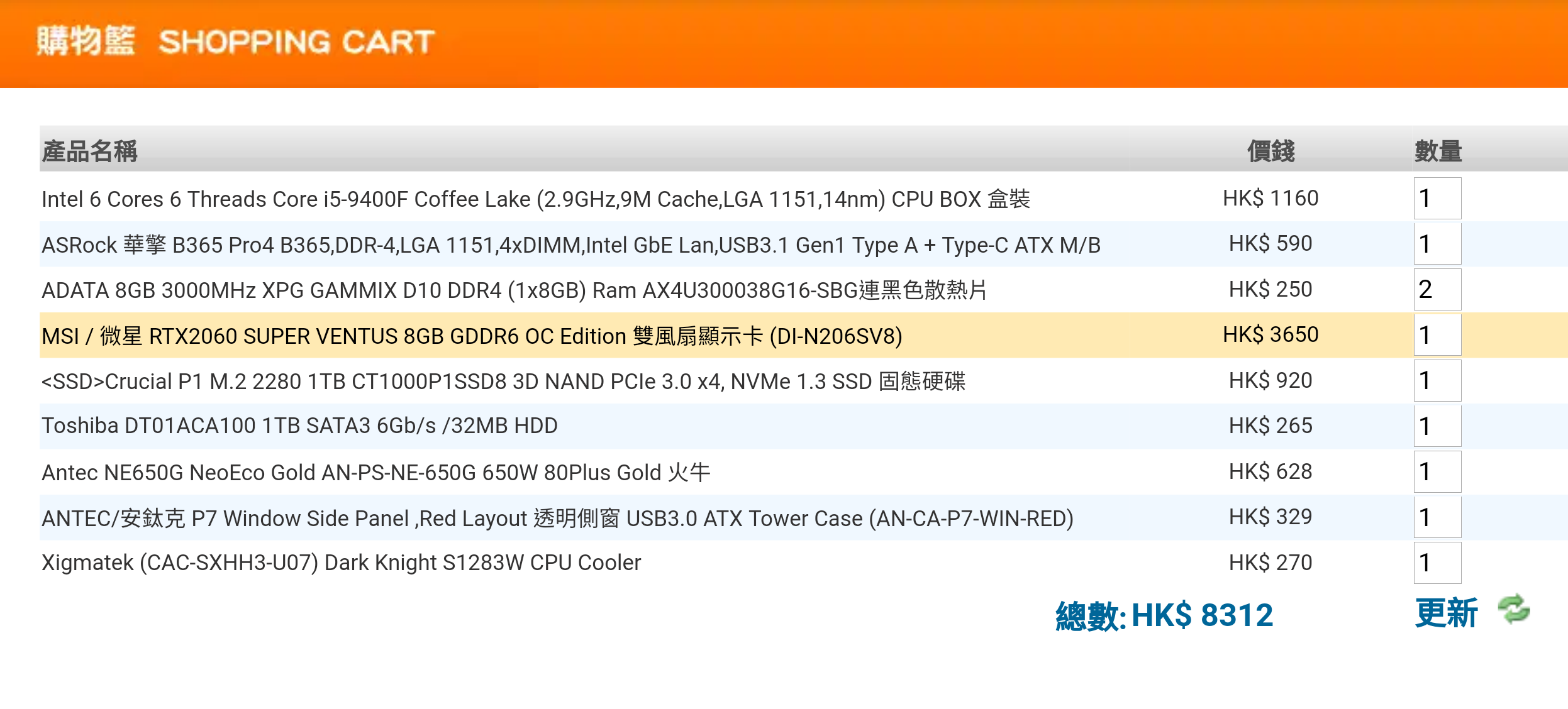Select the Antec NE650G NeoEco Gold name

376,472
